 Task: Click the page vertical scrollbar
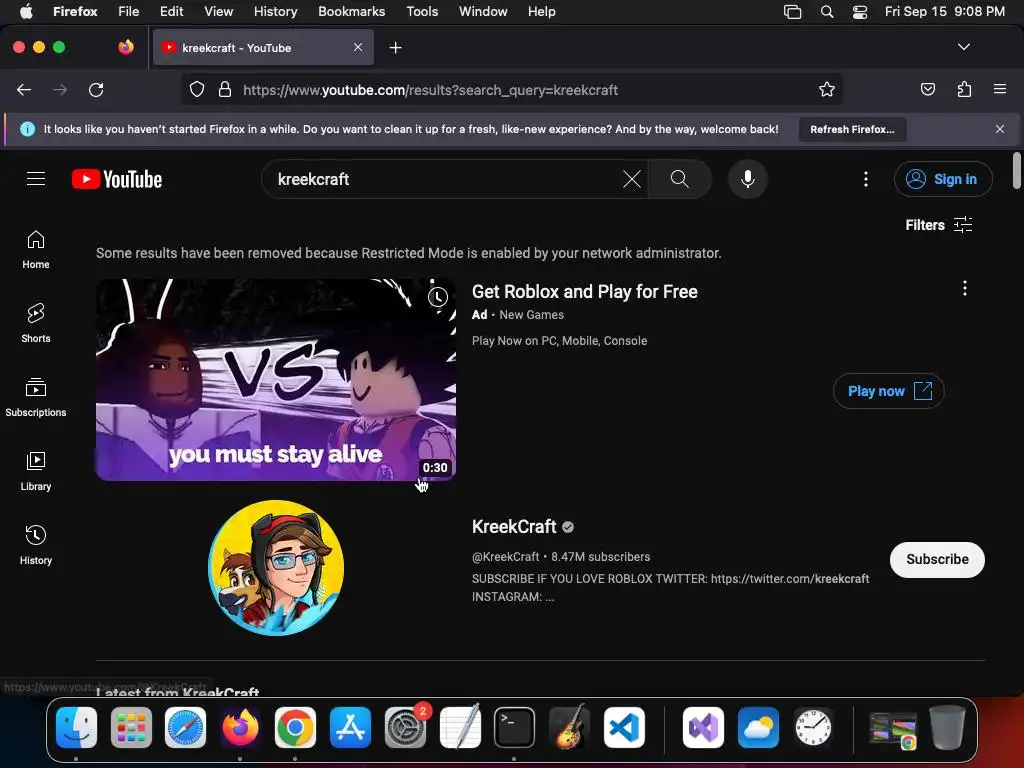pos(1016,170)
